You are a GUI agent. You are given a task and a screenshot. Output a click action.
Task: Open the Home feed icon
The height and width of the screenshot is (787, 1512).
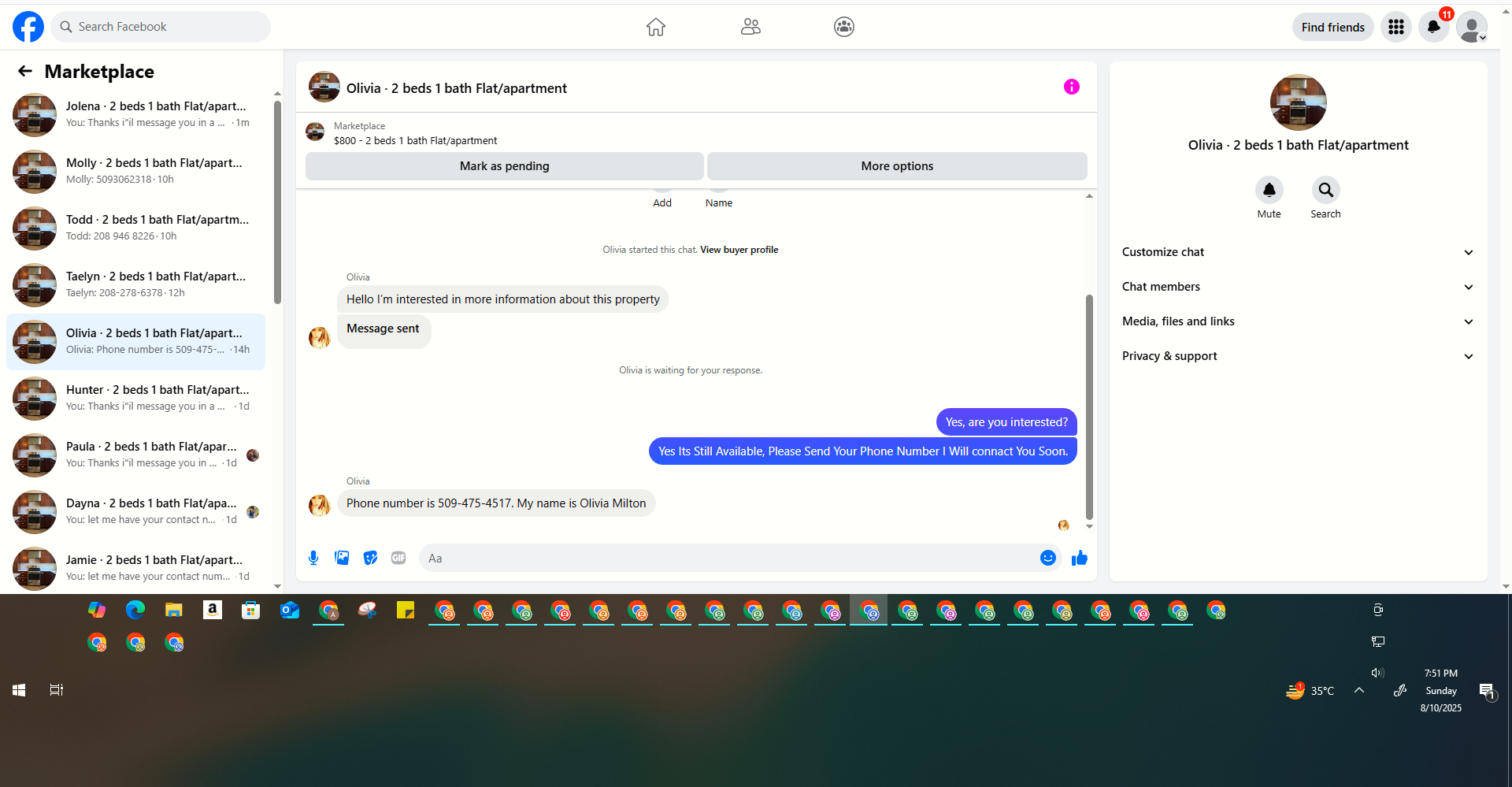coord(655,27)
